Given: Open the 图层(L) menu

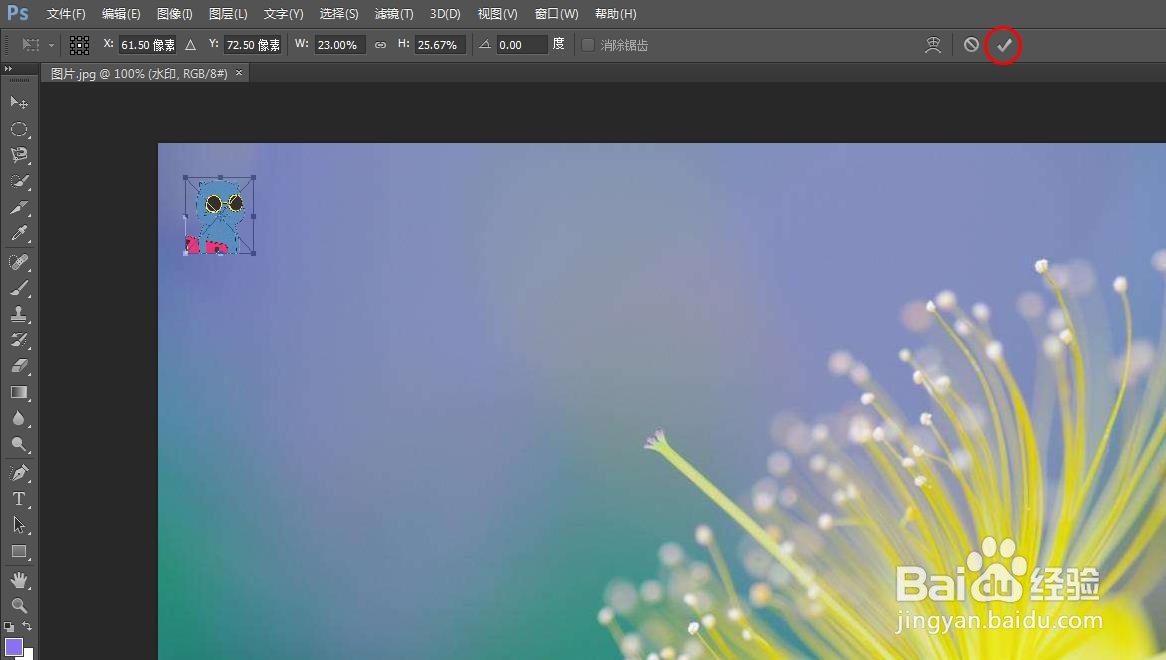Looking at the screenshot, I should click(x=228, y=14).
